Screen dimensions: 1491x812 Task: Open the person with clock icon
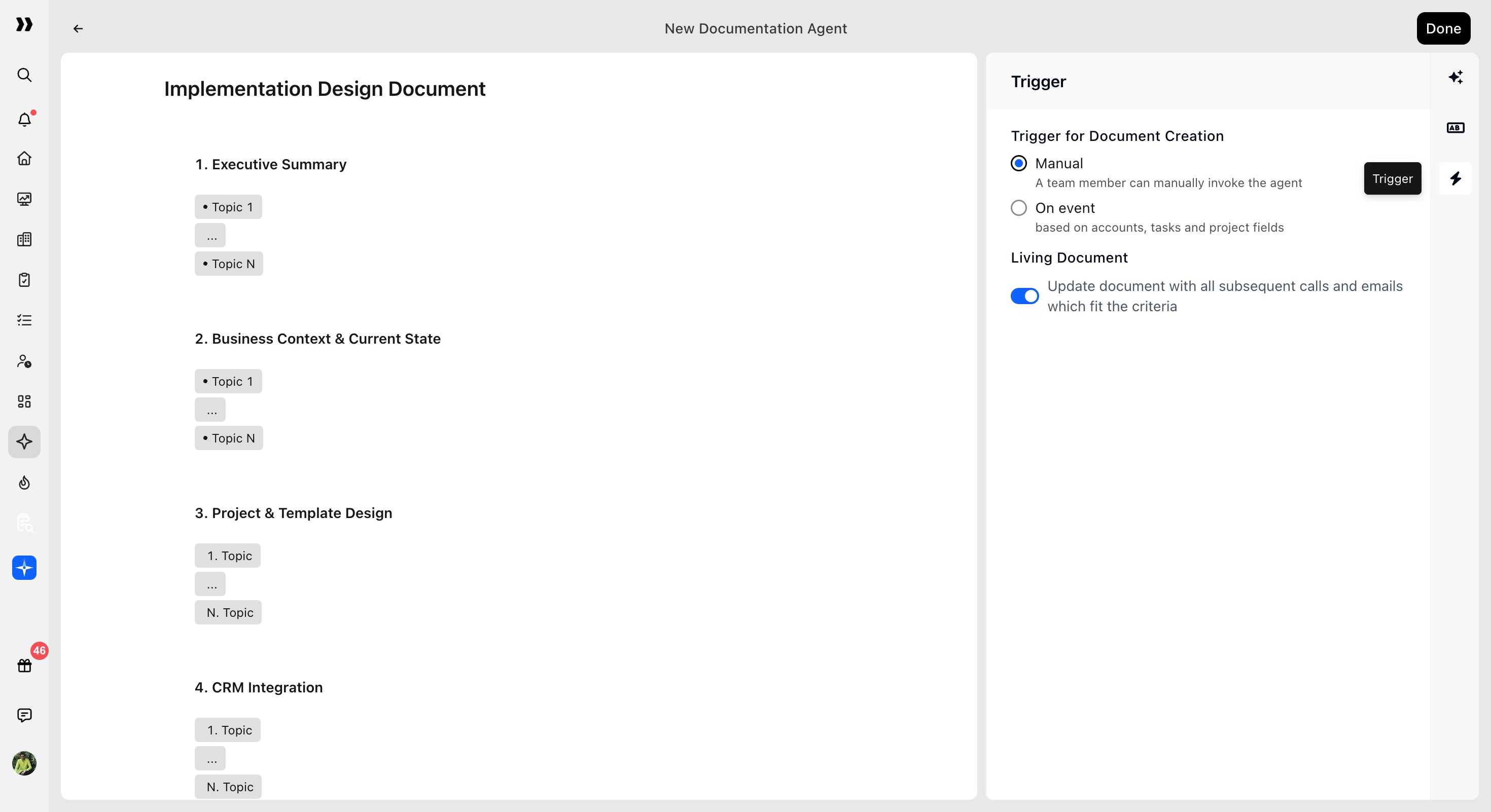pyautogui.click(x=24, y=361)
